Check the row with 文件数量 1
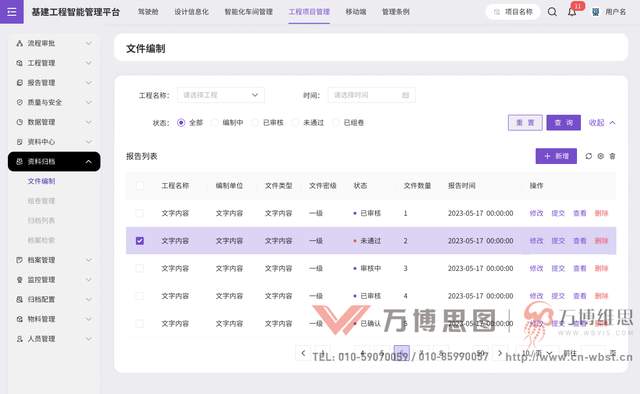Viewport: 640px width, 394px height. point(140,213)
